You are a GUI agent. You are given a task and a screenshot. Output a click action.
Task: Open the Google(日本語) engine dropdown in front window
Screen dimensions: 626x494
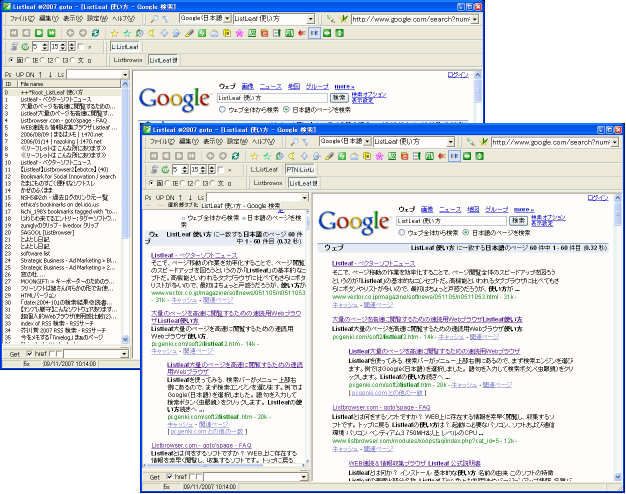[367, 141]
